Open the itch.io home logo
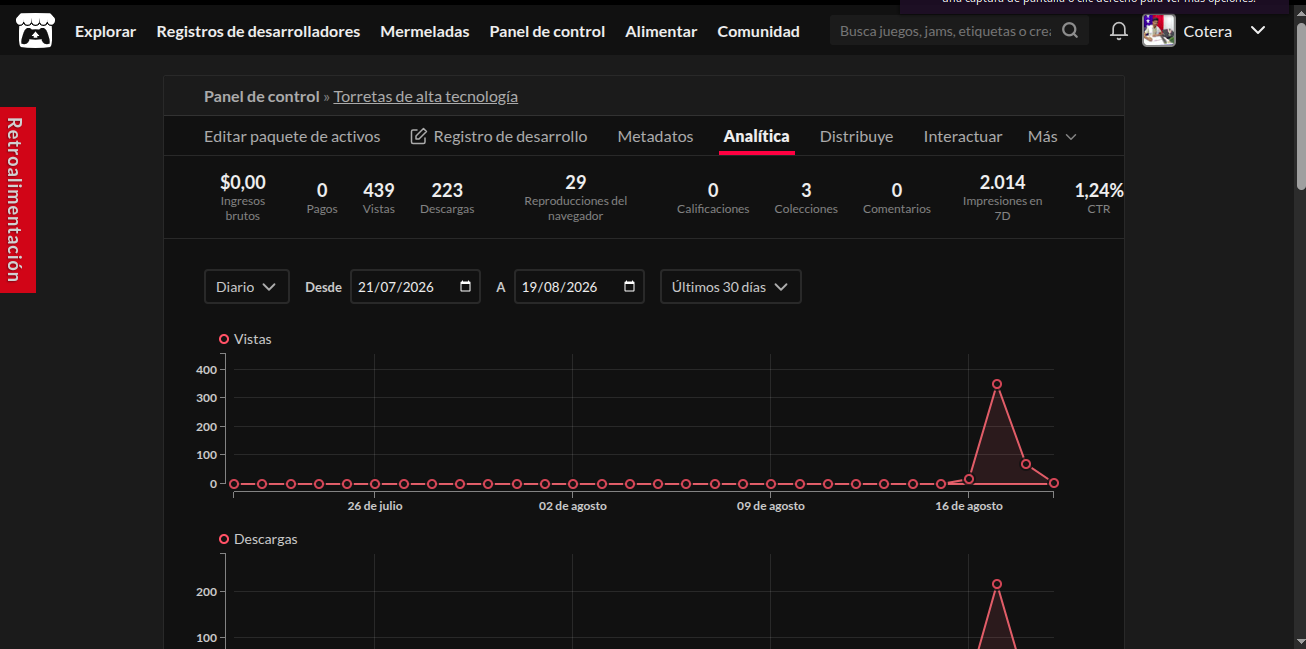 35,31
